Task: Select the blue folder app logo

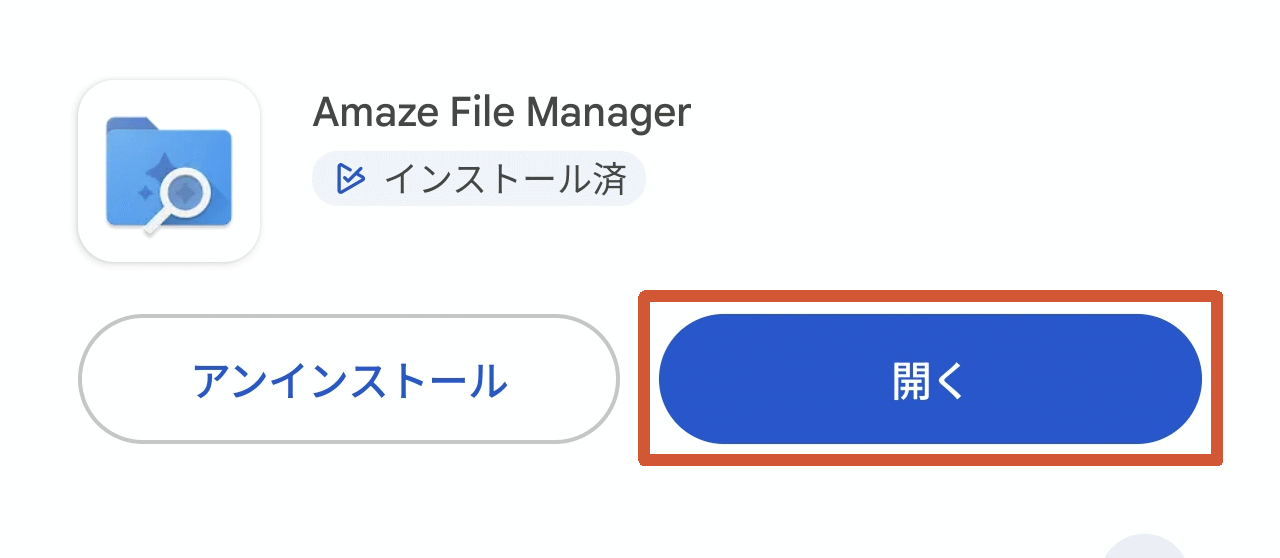Action: [168, 171]
